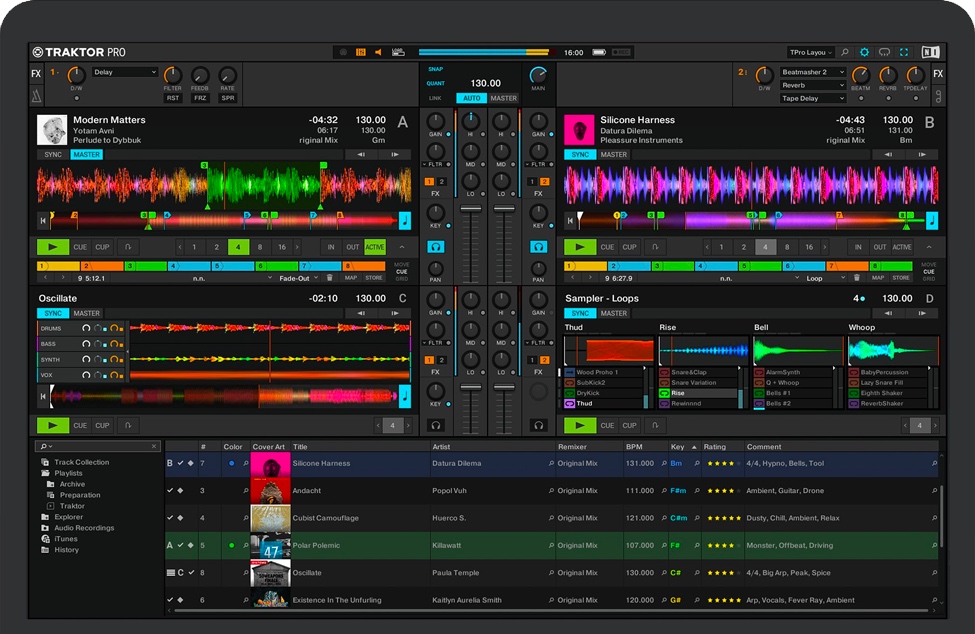This screenshot has height=634, width=975.
Task: Open the TPro Layout selector dropdown
Action: [x=810, y=52]
